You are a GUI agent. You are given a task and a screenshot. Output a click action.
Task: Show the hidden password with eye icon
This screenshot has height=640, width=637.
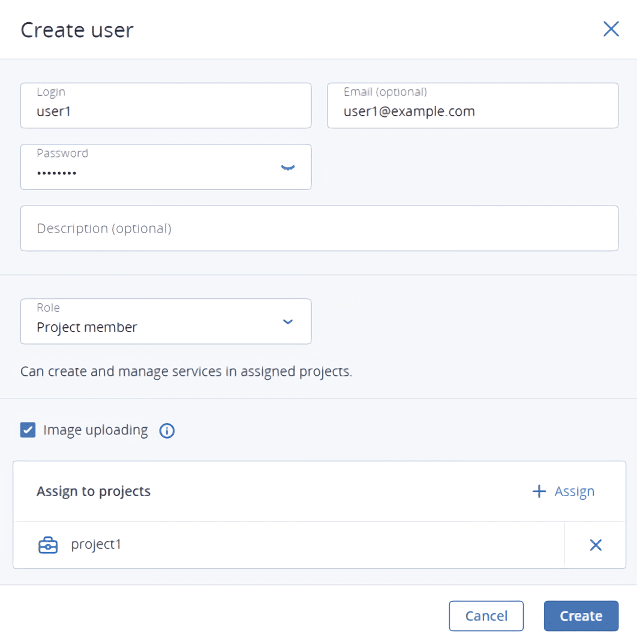click(288, 167)
